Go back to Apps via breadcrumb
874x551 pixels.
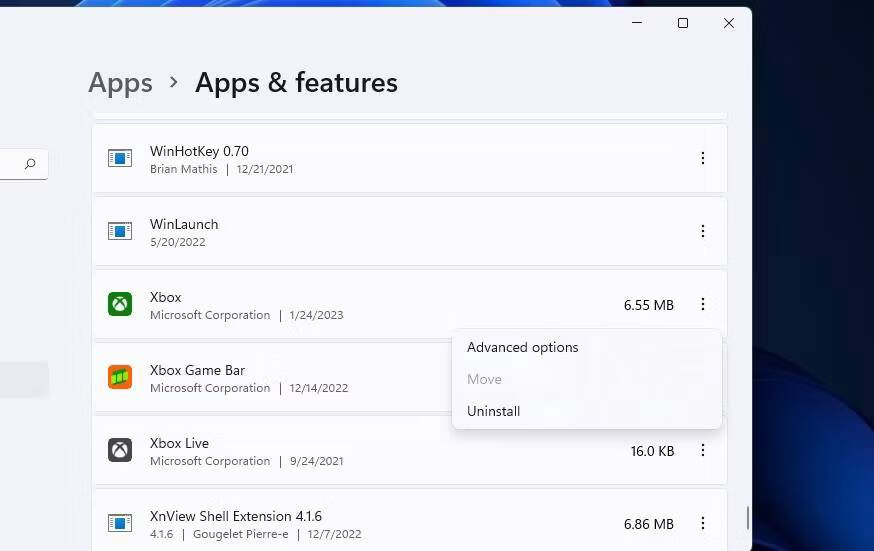(x=120, y=84)
